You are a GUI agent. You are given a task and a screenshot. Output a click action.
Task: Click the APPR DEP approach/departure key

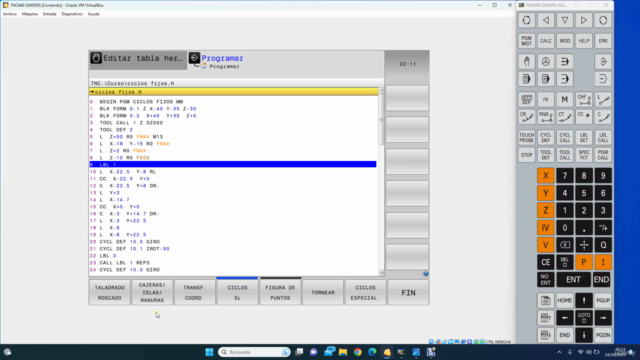click(527, 99)
